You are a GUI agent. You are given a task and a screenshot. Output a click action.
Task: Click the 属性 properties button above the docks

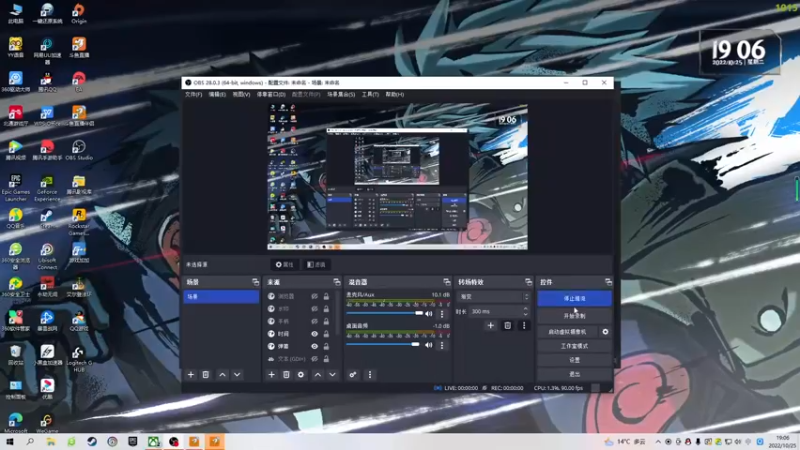285,264
